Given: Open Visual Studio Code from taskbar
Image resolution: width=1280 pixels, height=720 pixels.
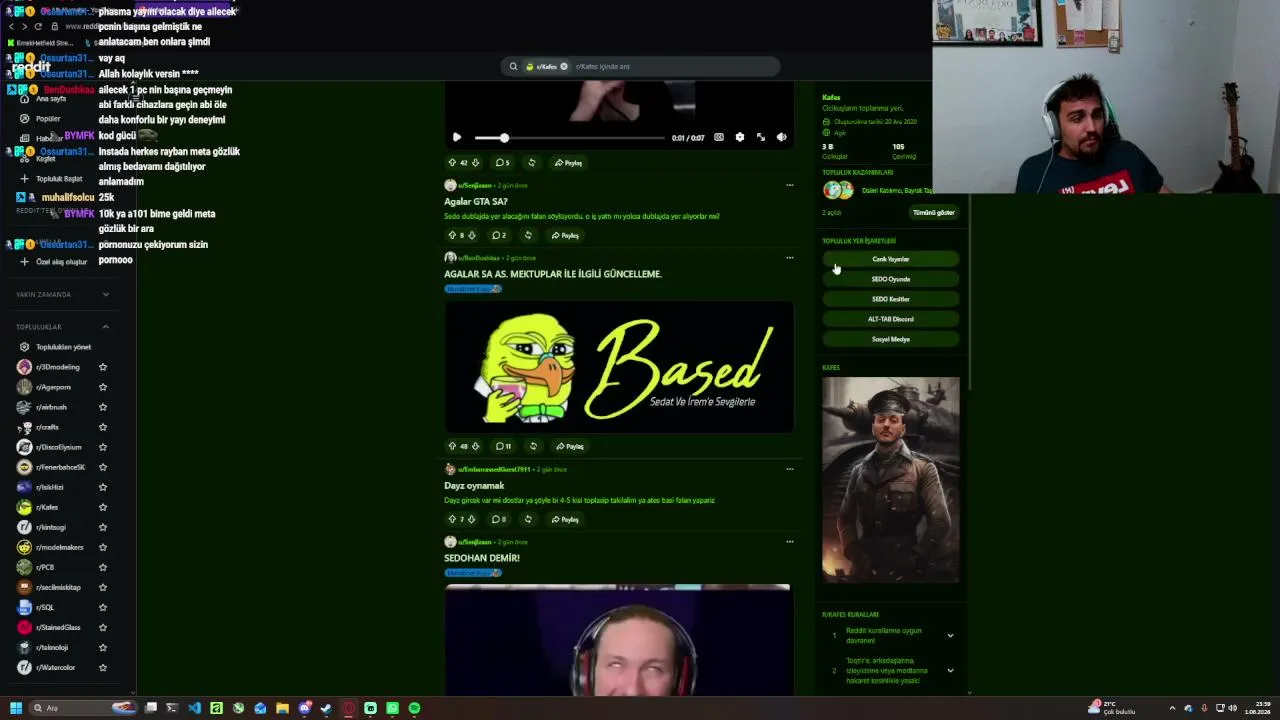Looking at the screenshot, I should (x=194, y=708).
